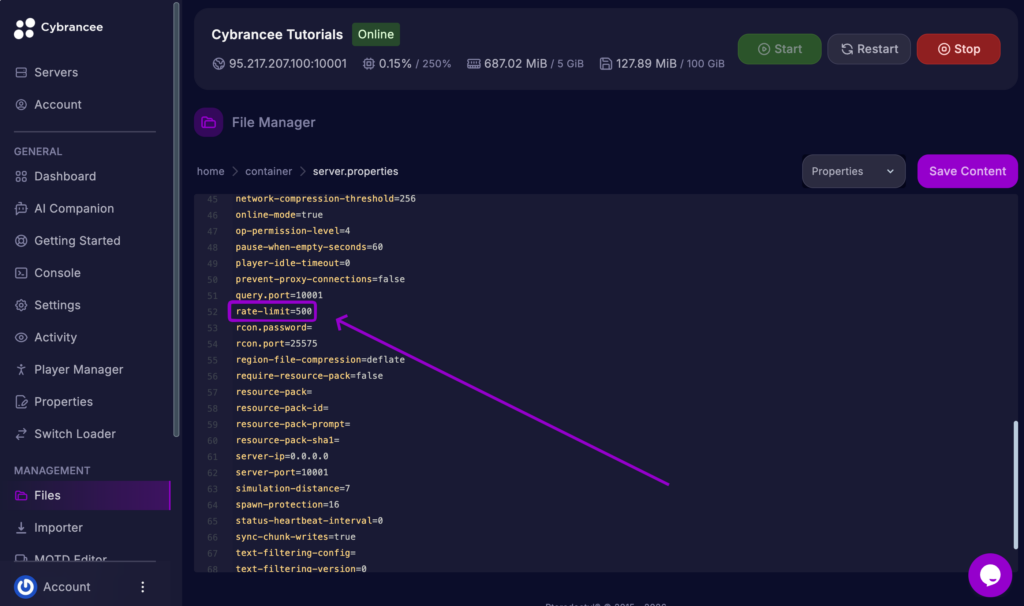Click the disk usage storage icon
Screen dimensions: 1024x606
click(605, 63)
